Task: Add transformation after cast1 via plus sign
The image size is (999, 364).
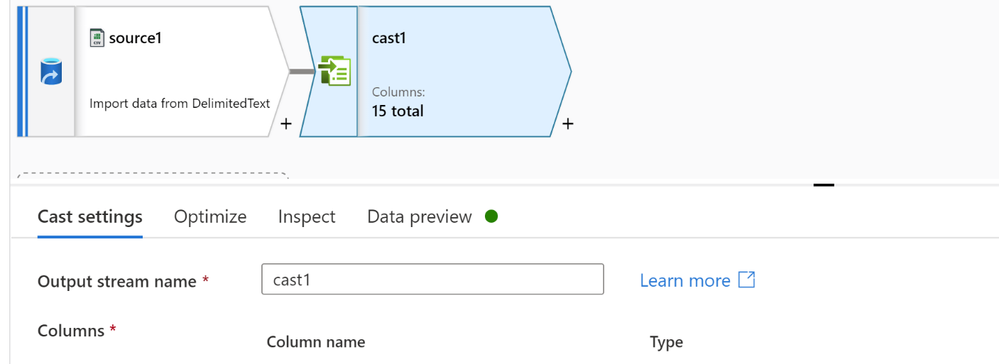Action: (x=568, y=124)
